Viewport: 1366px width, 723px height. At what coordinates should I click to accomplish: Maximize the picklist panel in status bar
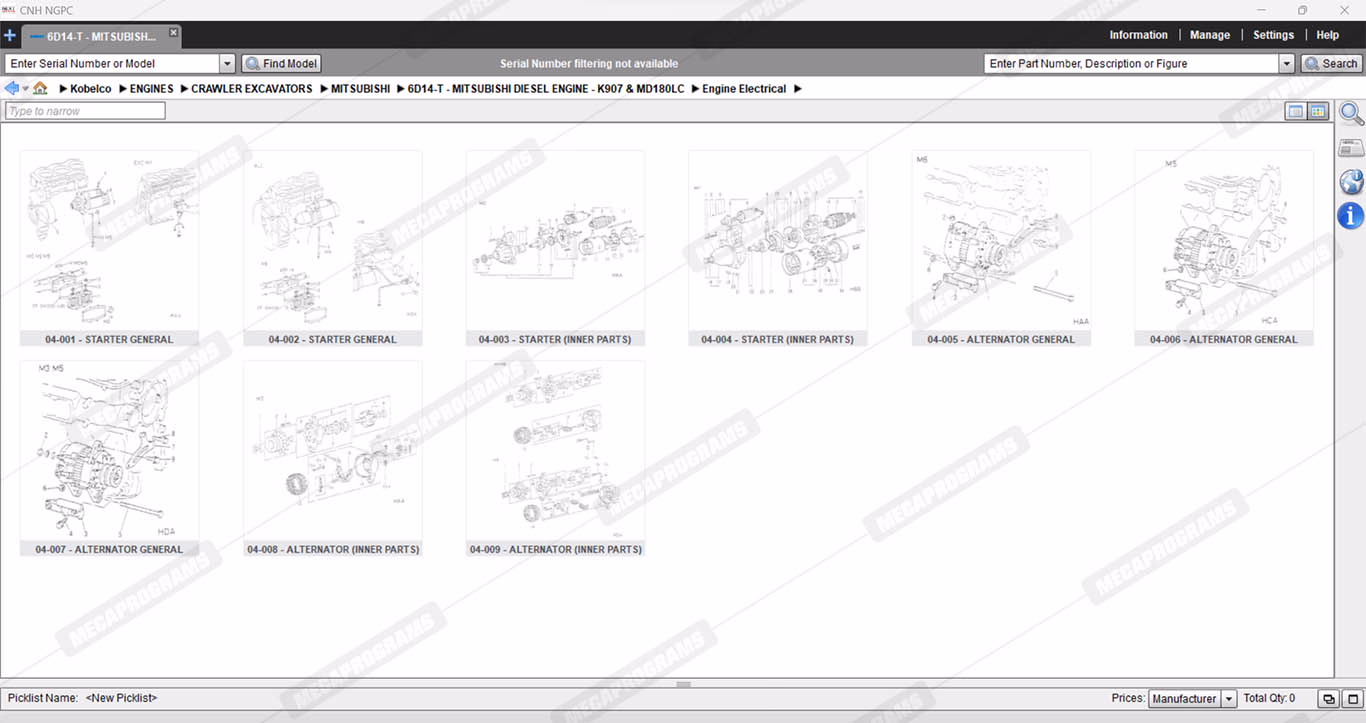1350,699
